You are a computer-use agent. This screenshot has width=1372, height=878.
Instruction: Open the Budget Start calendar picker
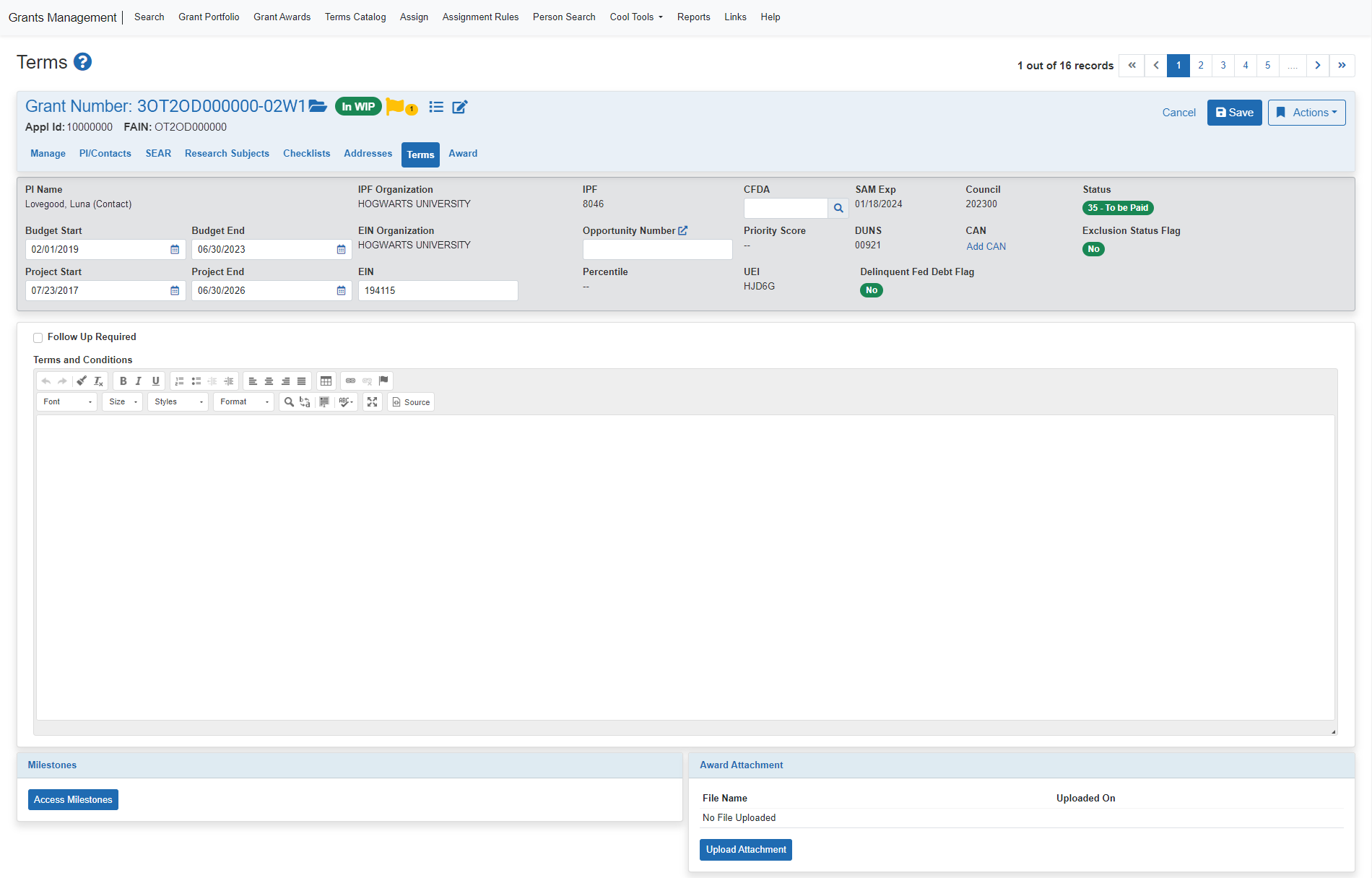(175, 249)
